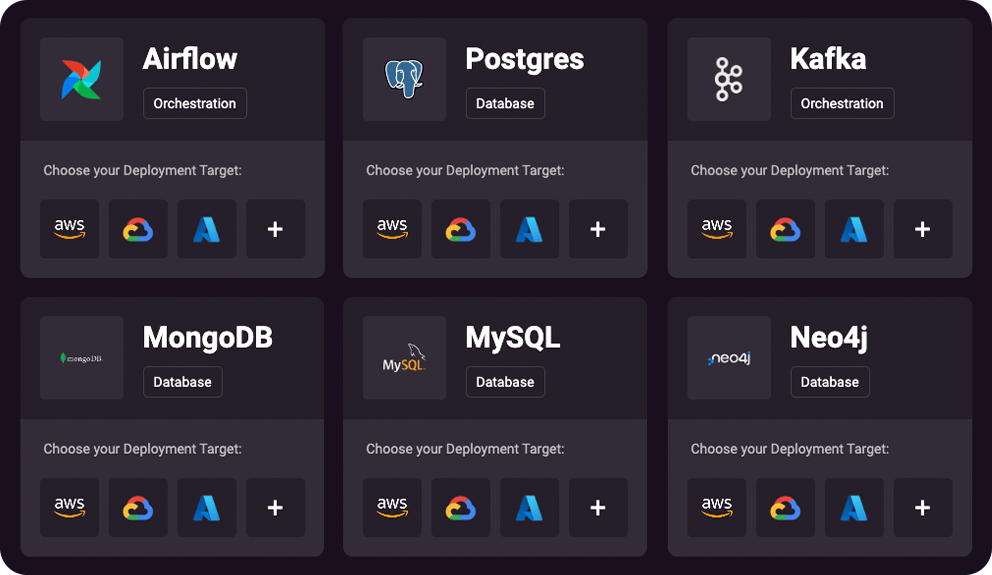Image resolution: width=992 pixels, height=575 pixels.
Task: Add another deployment target for MongoDB
Action: click(x=275, y=507)
